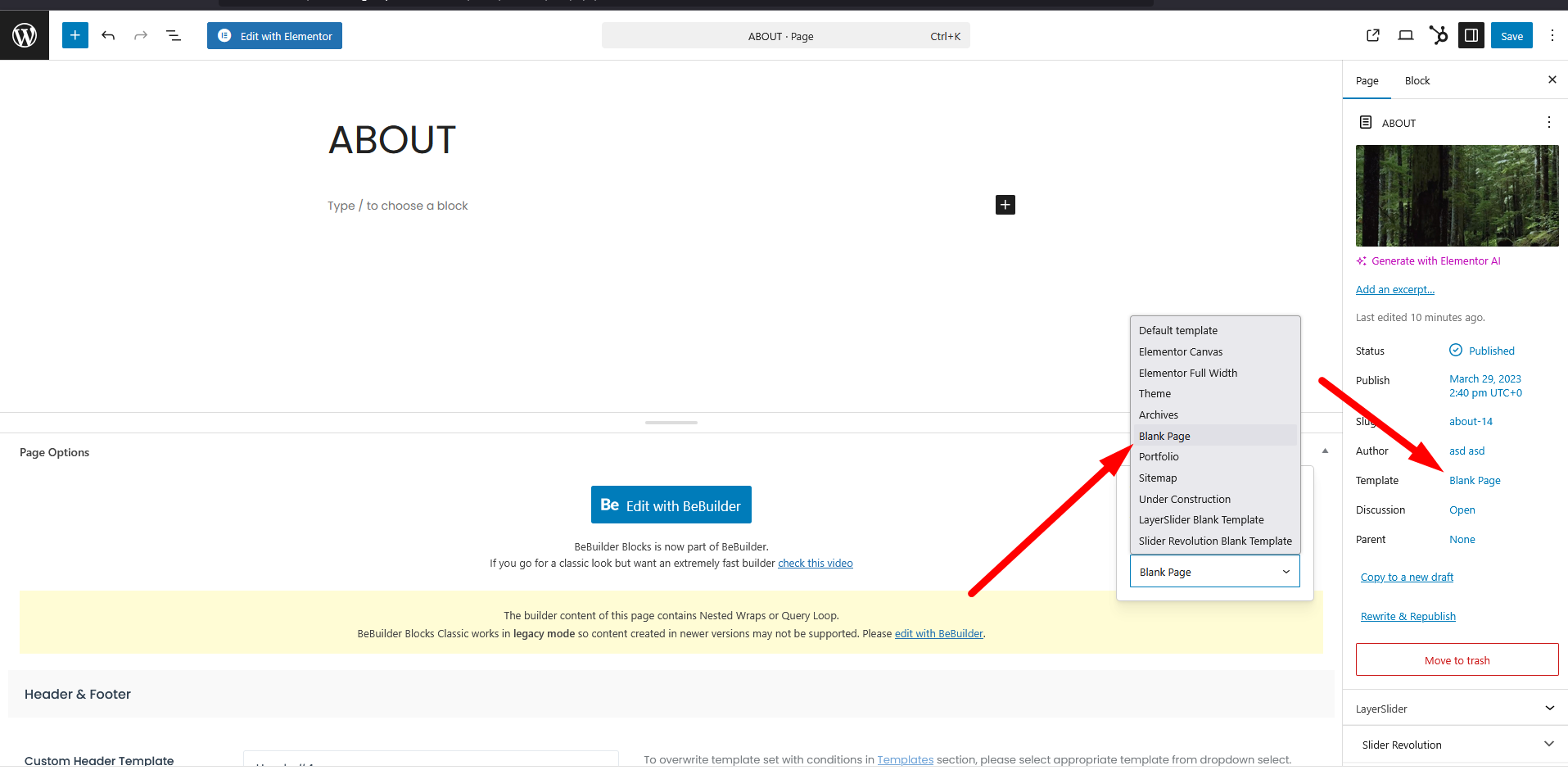Open the device preview icon
This screenshot has width=1568, height=770.
[1406, 35]
